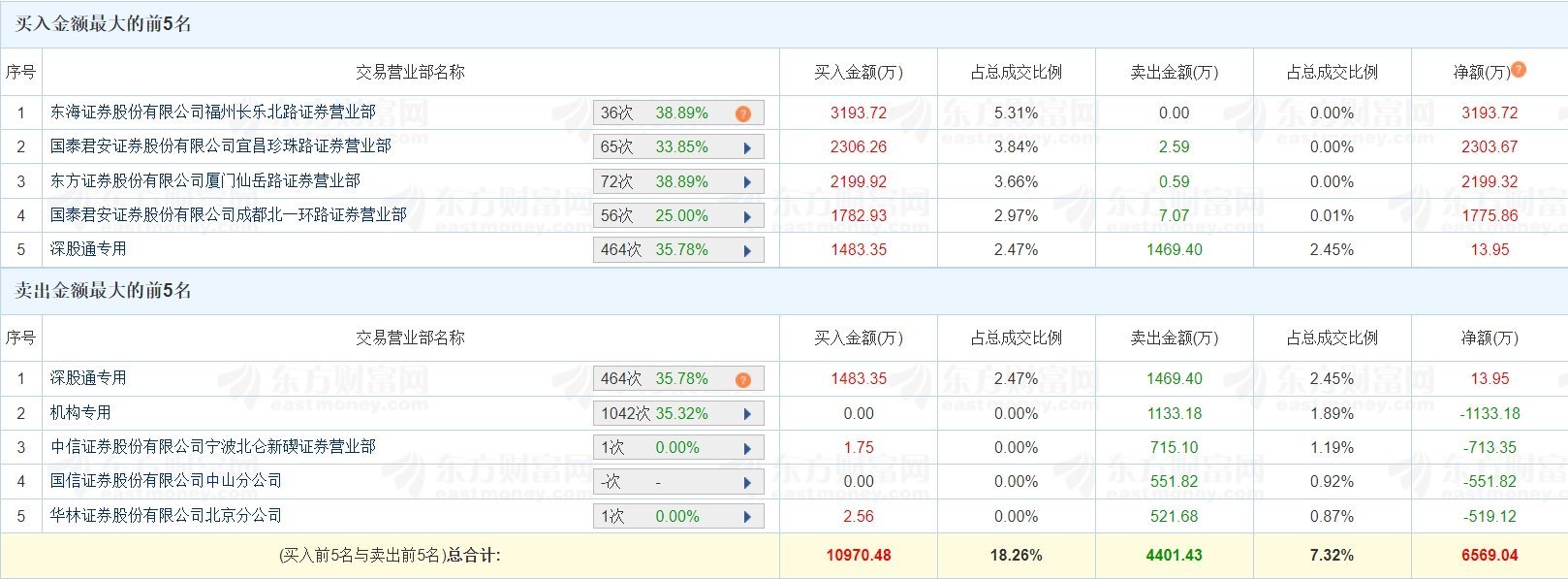Click arrow icon in 深股通专用 buy row
Image resolution: width=1568 pixels, height=579 pixels.
coord(747,250)
